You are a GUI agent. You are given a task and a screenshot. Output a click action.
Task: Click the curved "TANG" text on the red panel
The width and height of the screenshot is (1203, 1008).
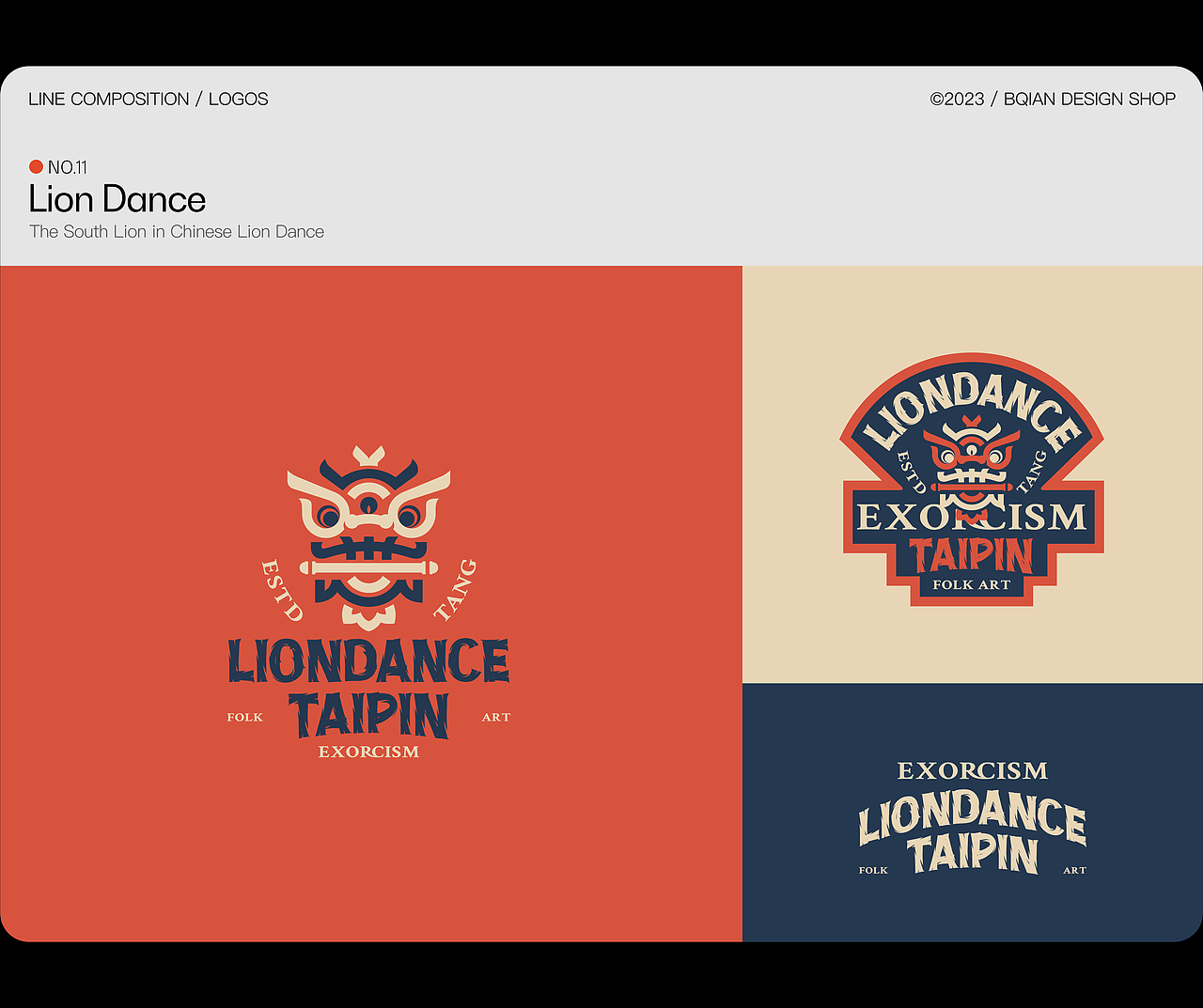click(x=456, y=590)
